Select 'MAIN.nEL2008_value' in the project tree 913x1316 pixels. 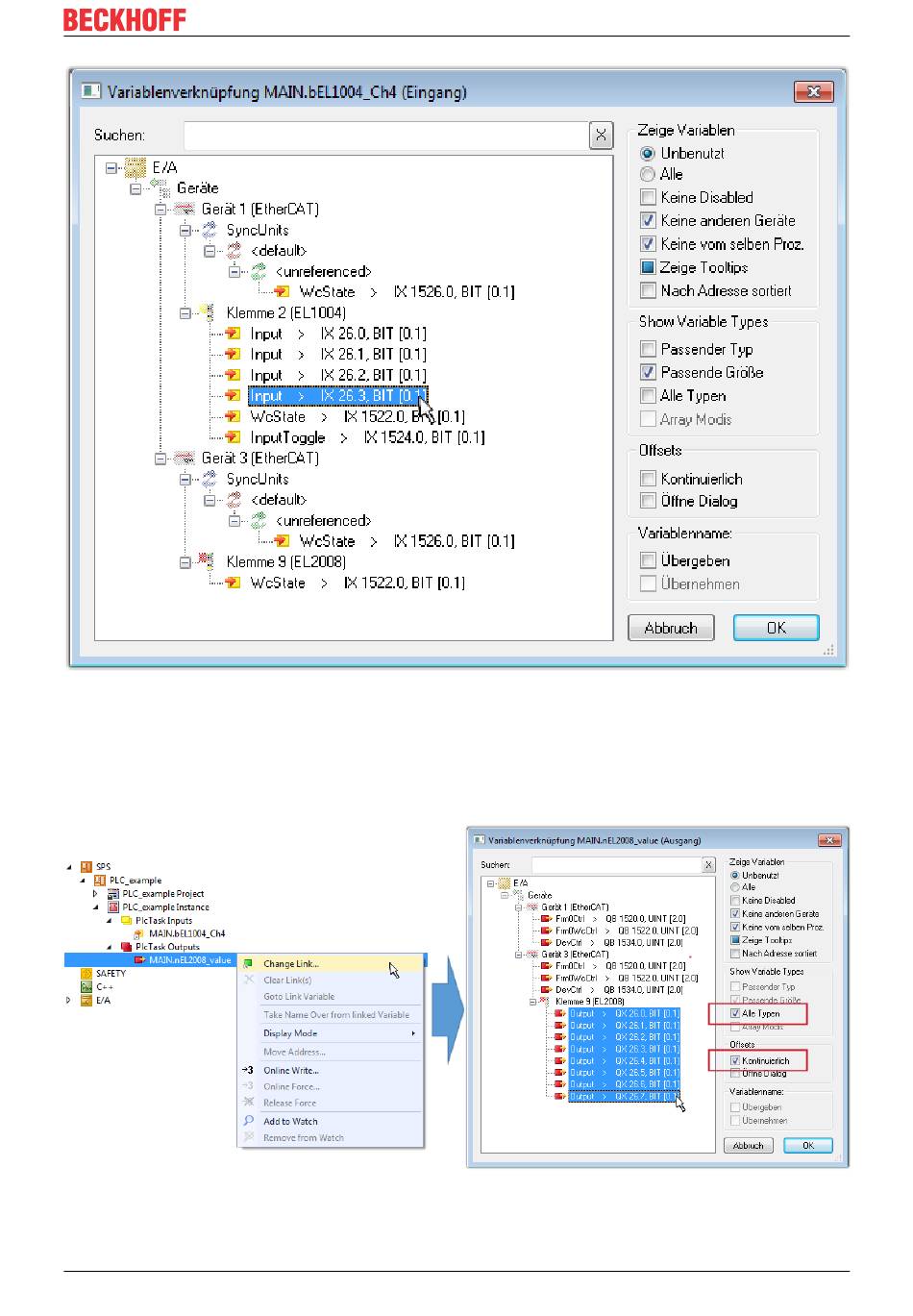189,959
